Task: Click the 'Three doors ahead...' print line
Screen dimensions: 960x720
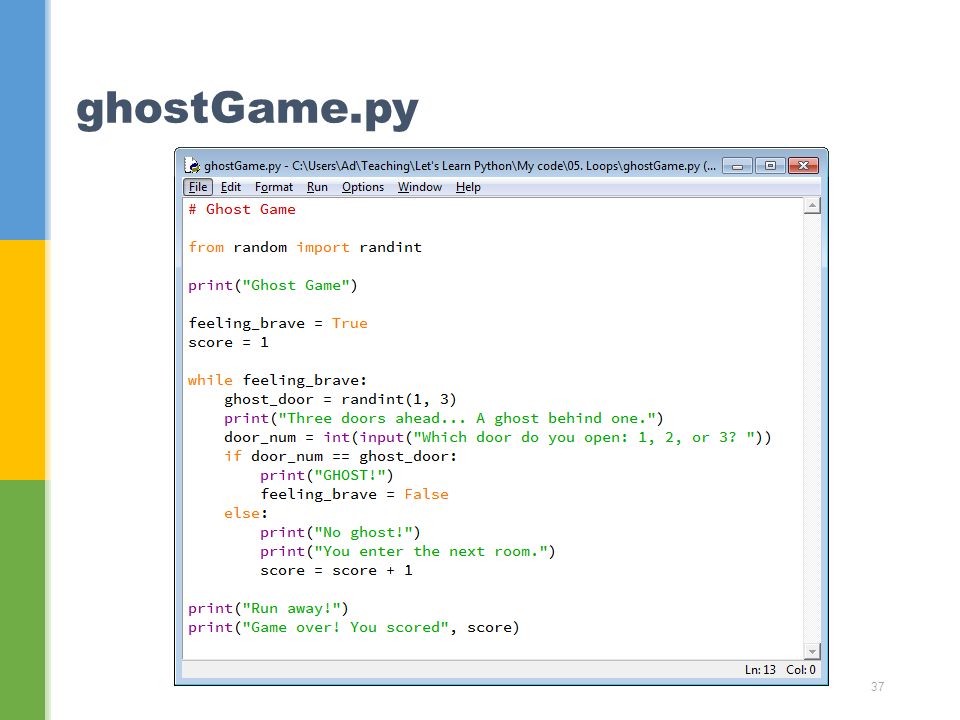Action: [x=444, y=418]
